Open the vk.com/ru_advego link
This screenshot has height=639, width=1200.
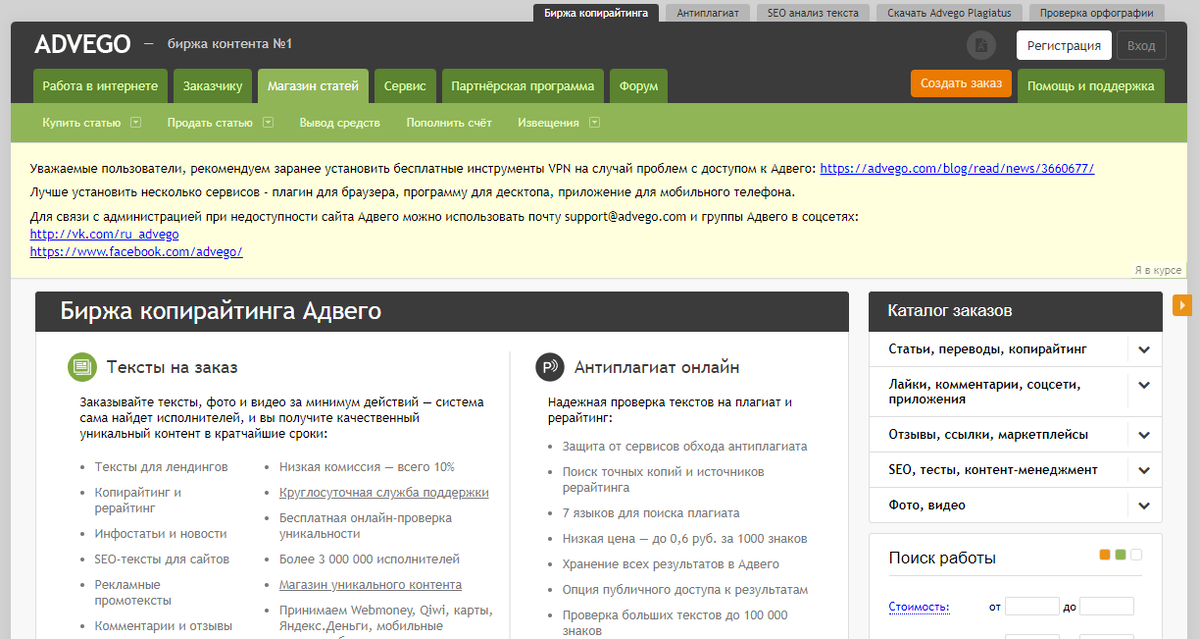(105, 234)
